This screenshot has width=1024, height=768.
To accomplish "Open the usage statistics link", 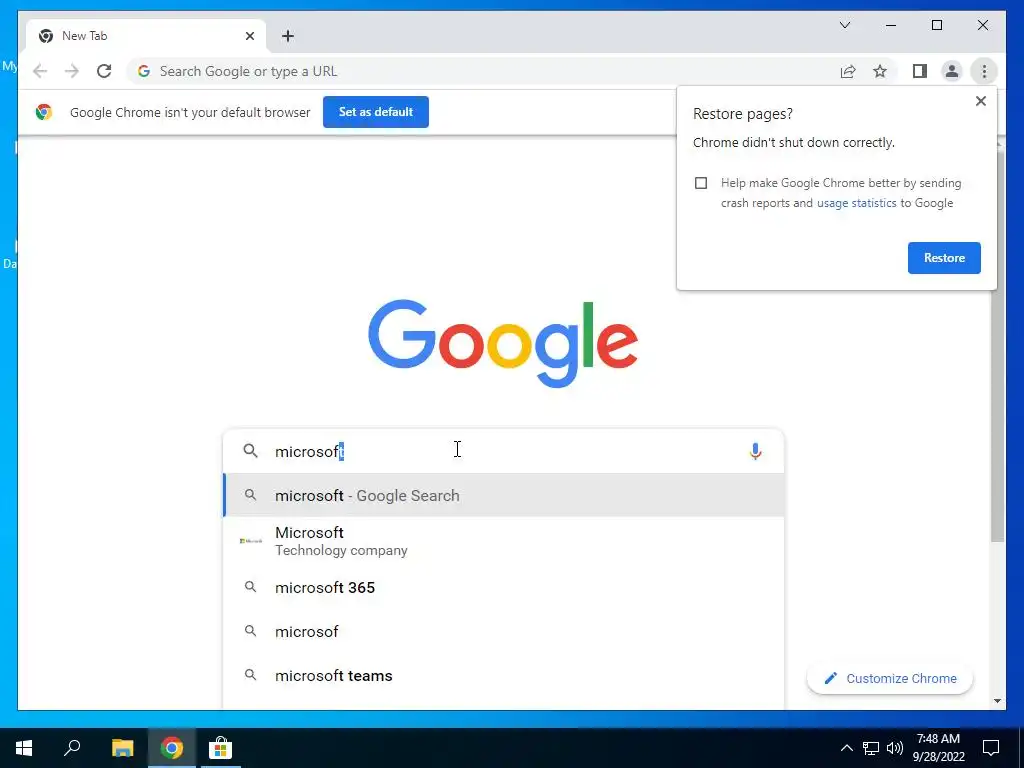I will (856, 203).
